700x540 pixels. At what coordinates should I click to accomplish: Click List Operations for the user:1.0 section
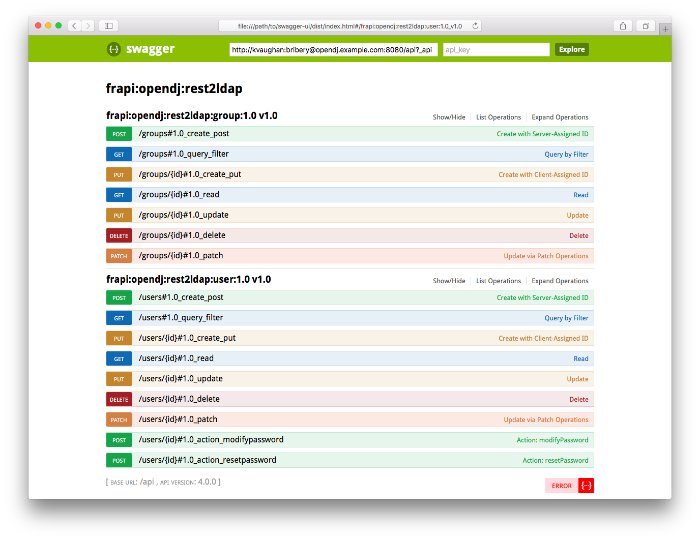[x=498, y=281]
